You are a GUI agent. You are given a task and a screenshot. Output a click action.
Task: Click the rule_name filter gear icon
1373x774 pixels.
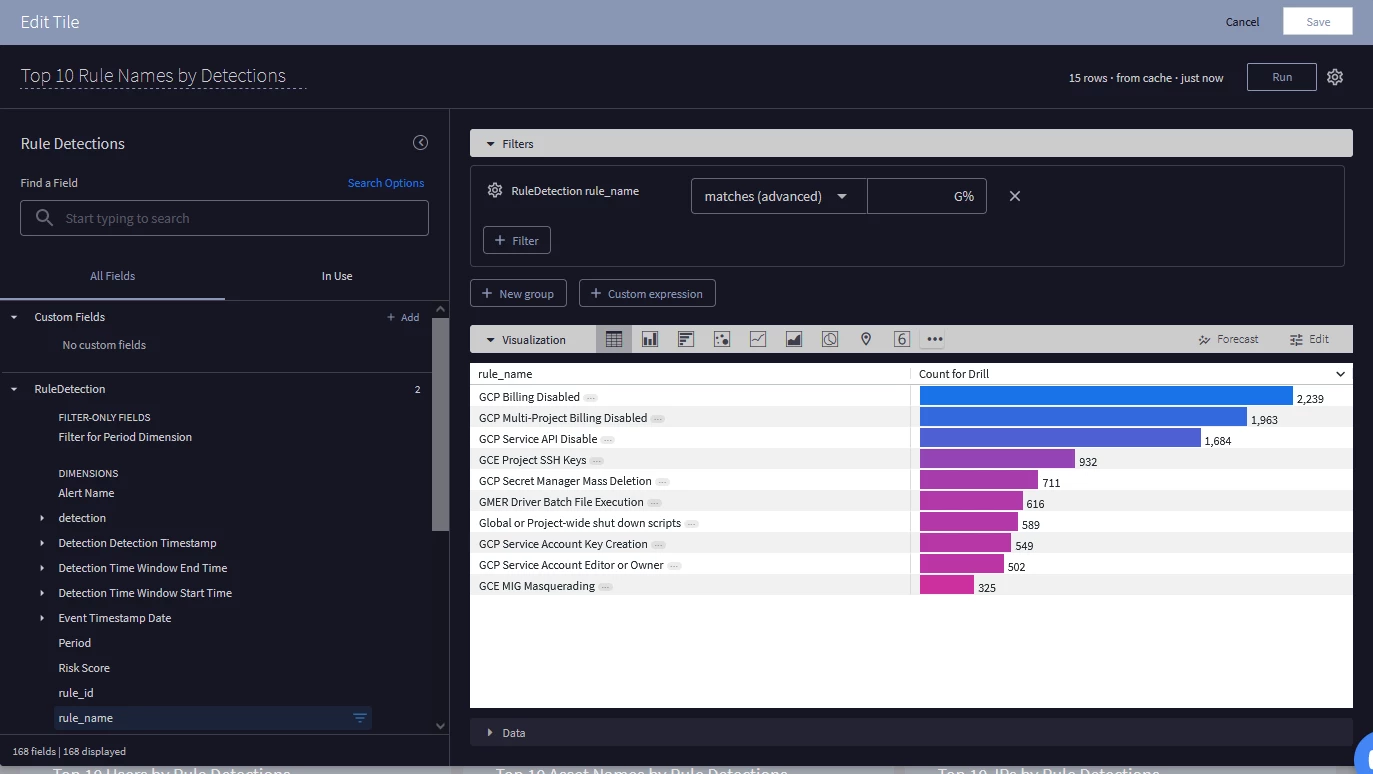pyautogui.click(x=494, y=190)
